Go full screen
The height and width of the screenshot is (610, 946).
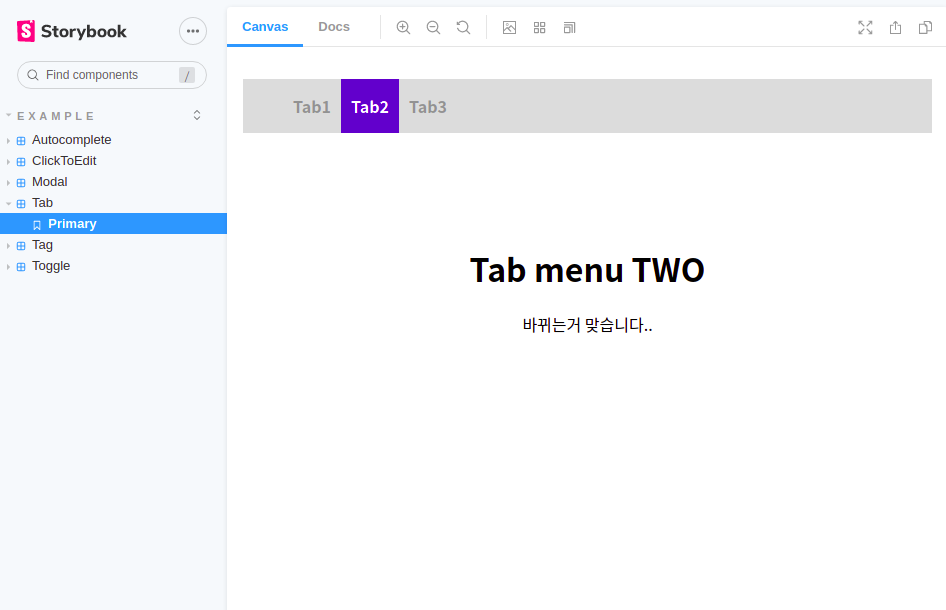tap(865, 28)
